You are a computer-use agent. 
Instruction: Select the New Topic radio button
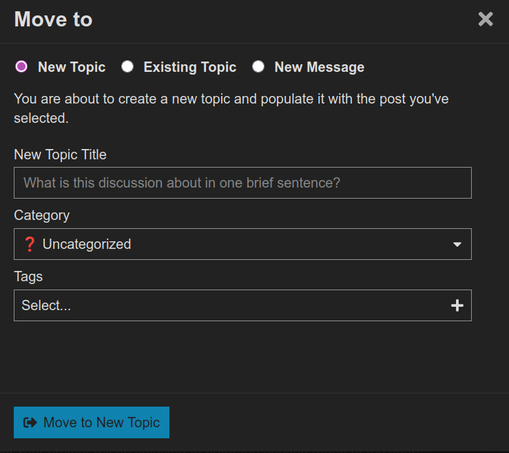click(x=21, y=67)
